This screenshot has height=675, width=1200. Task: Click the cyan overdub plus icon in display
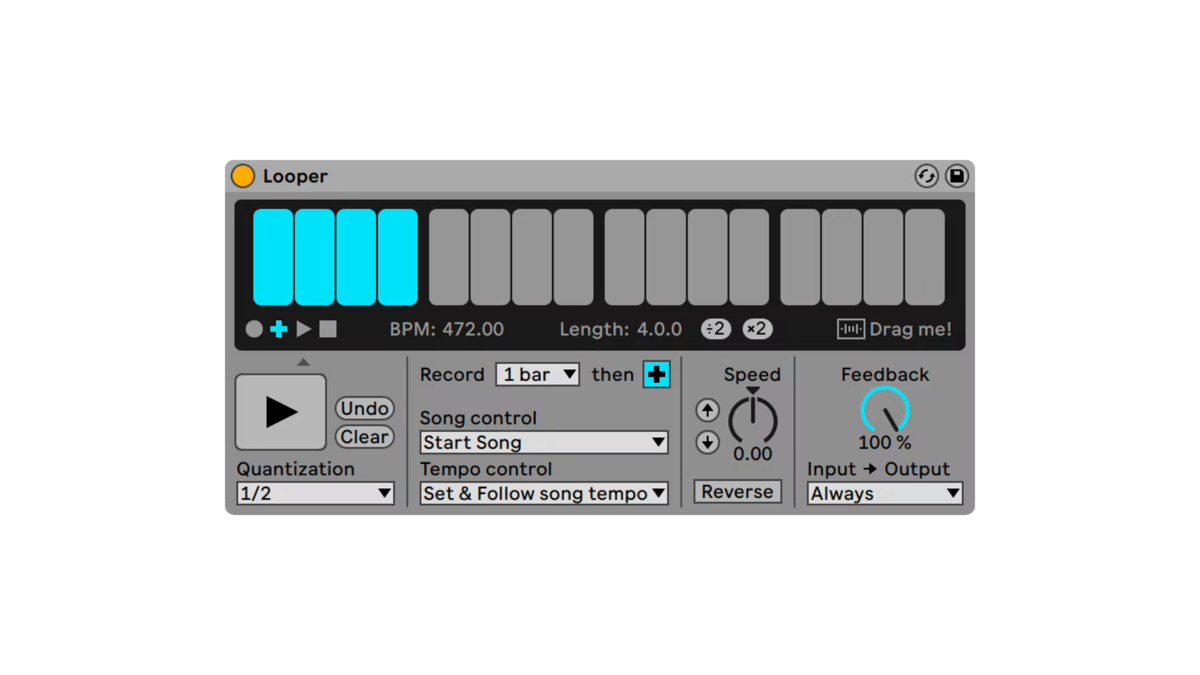279,329
